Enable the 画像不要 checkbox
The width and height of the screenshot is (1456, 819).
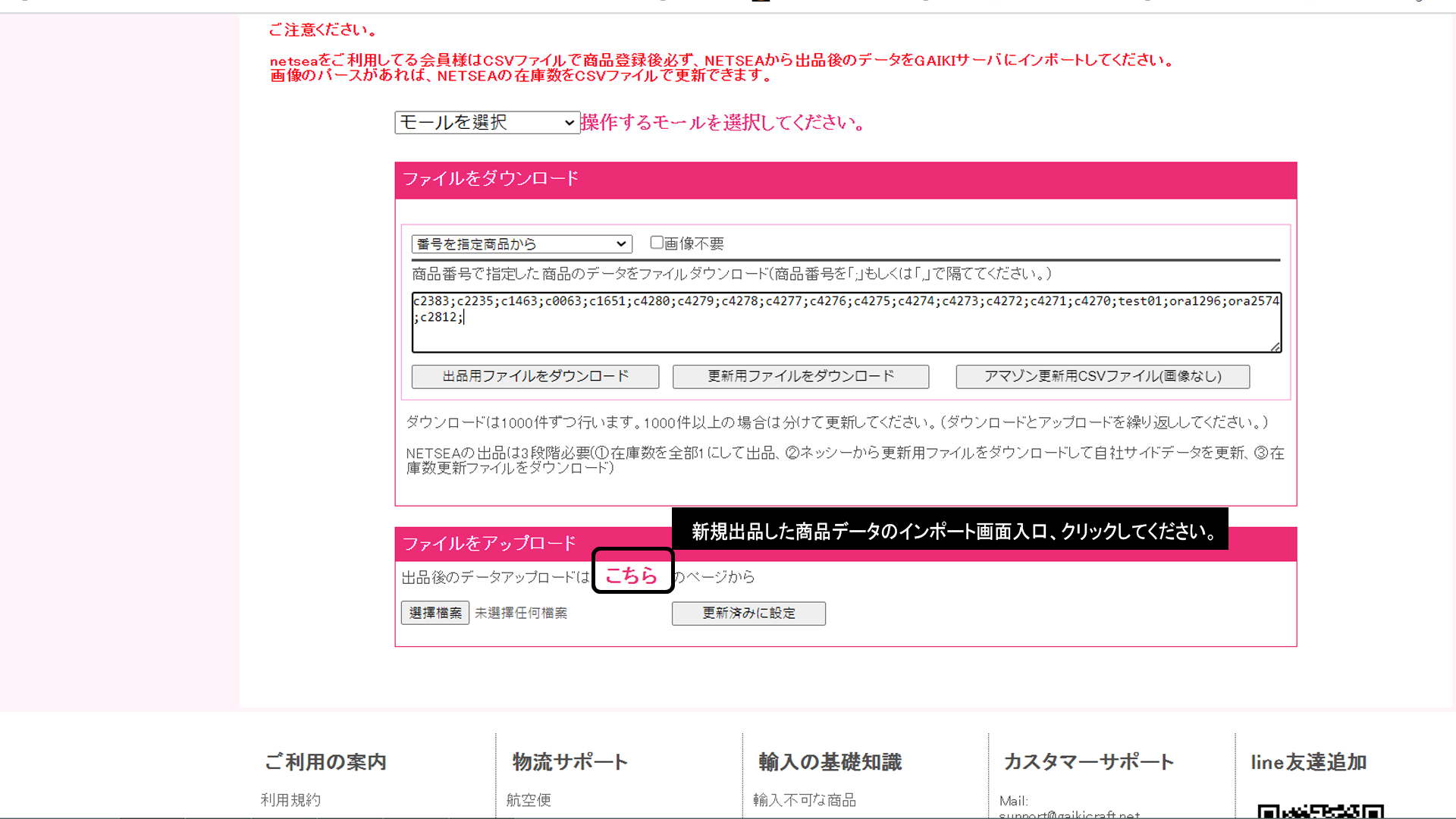pos(657,243)
